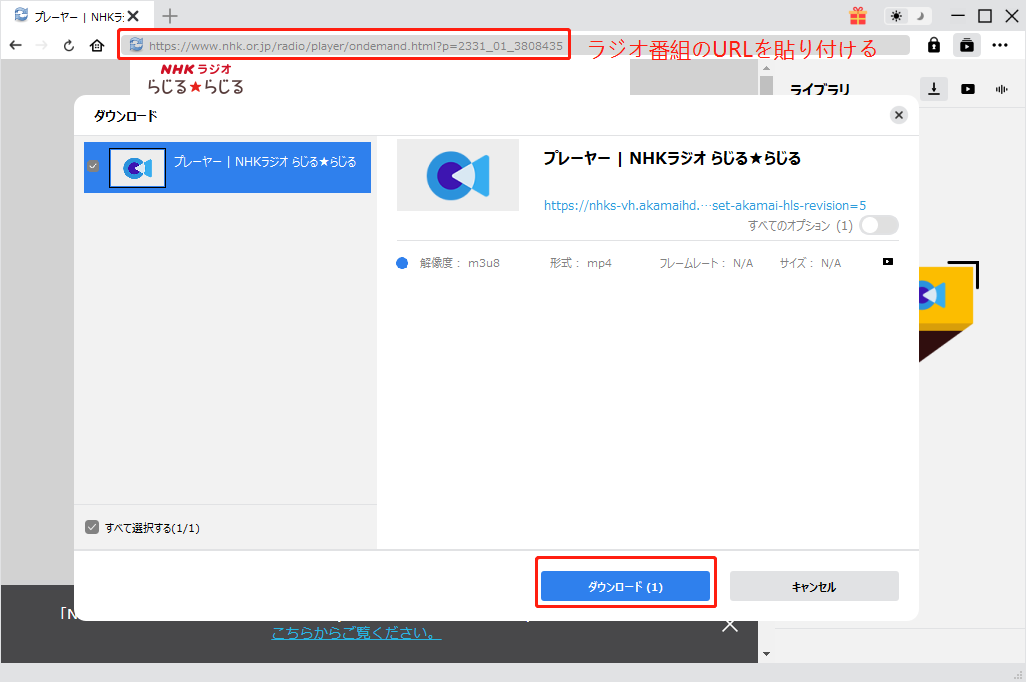This screenshot has height=682, width=1026.
Task: Open library audio waveform tab icon
Action: click(x=1002, y=89)
